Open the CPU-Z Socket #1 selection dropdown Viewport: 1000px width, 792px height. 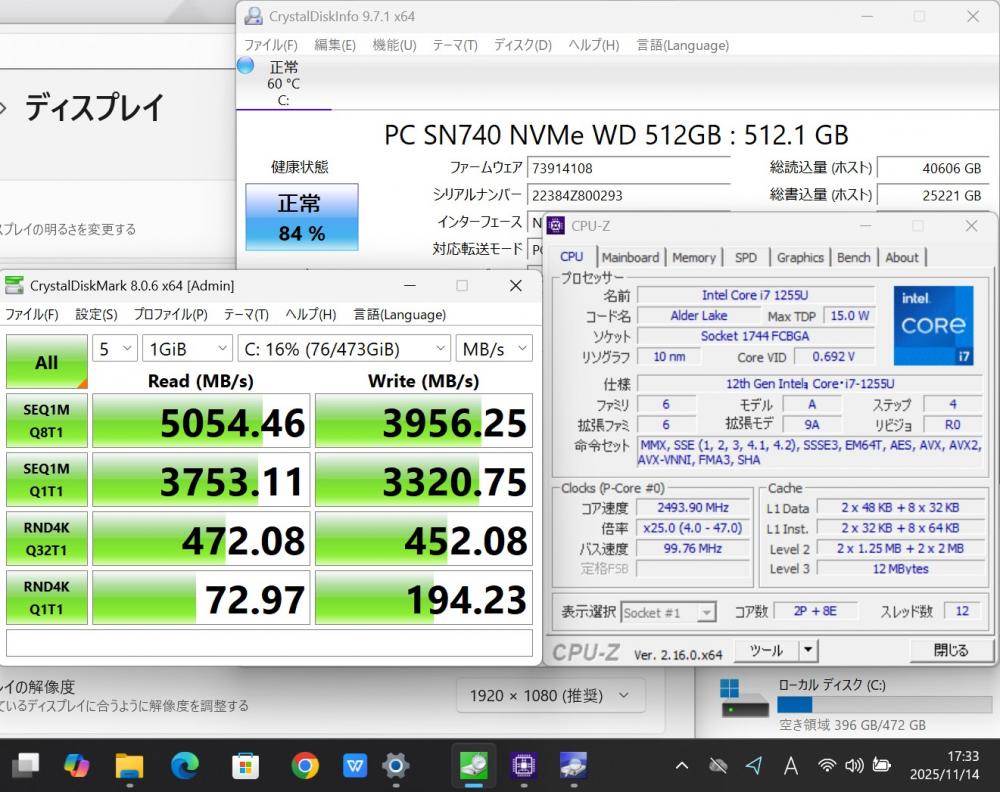(x=668, y=613)
